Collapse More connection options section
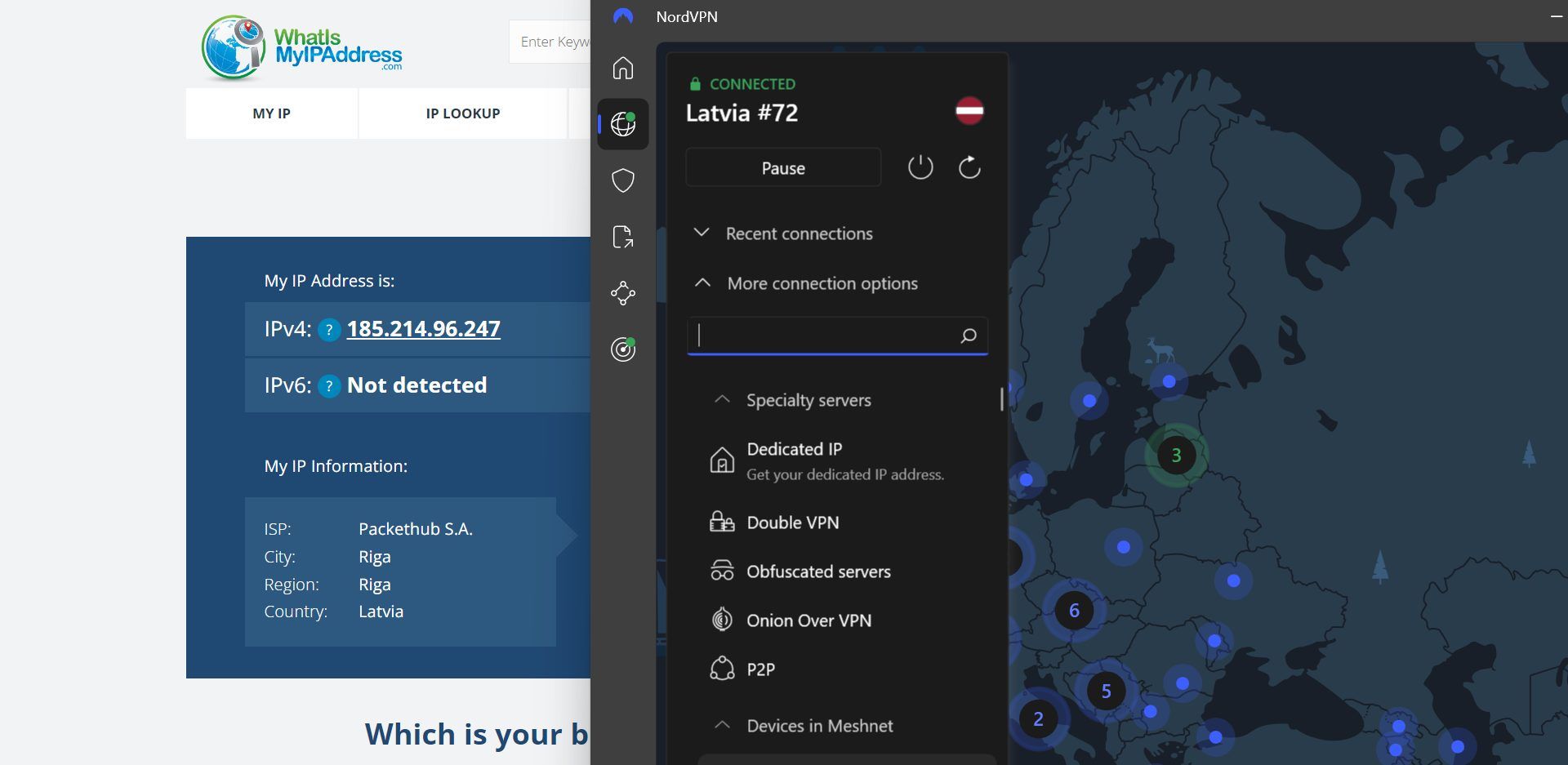 [x=805, y=283]
